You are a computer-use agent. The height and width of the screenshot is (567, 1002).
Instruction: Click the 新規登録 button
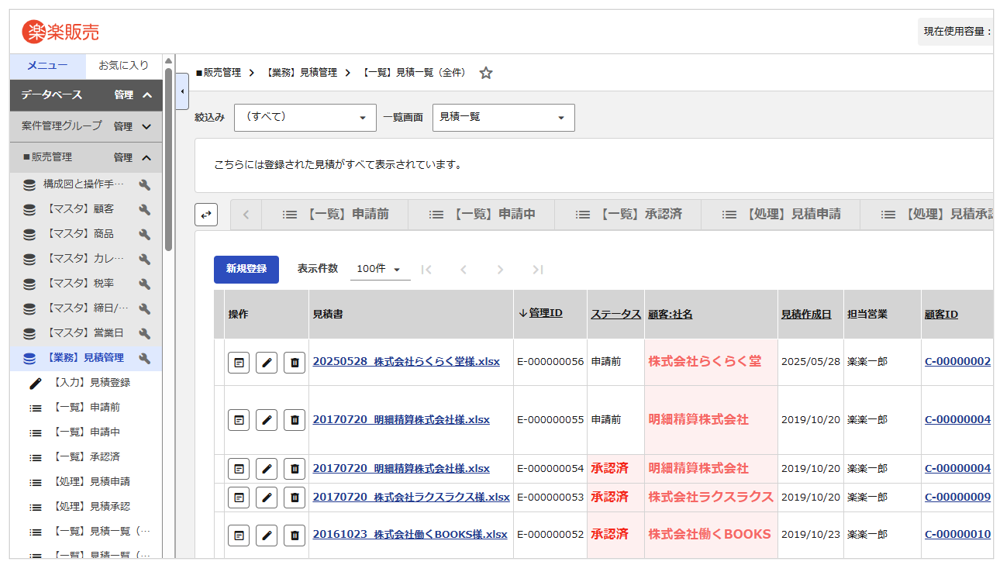tap(246, 269)
